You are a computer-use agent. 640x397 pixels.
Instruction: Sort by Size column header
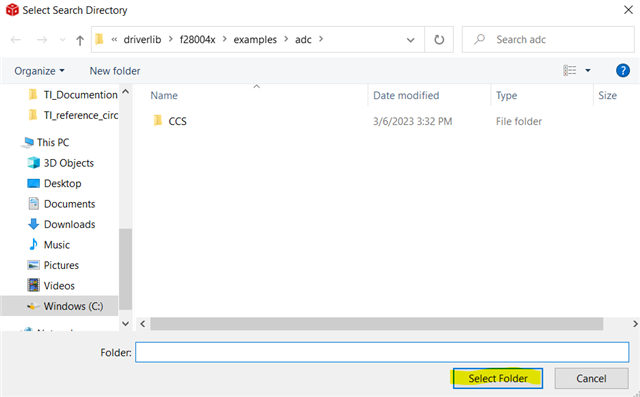coord(607,95)
